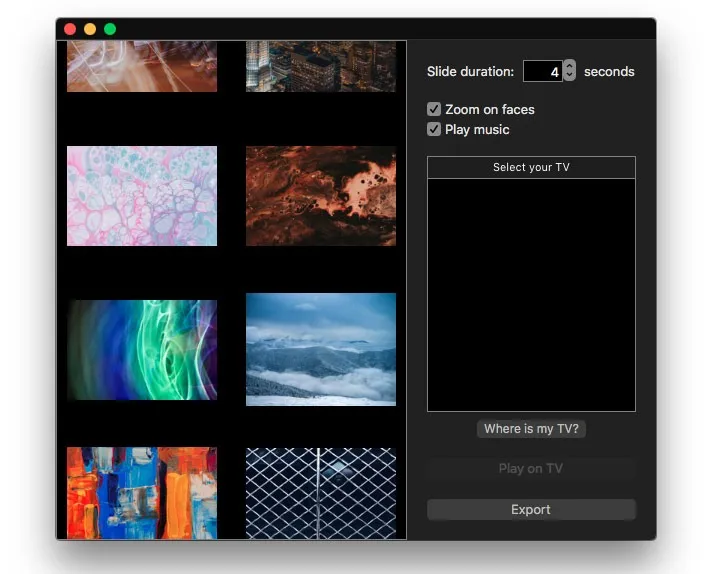The height and width of the screenshot is (574, 712).
Task: Click the Play on TV button
Action: pyautogui.click(x=531, y=469)
